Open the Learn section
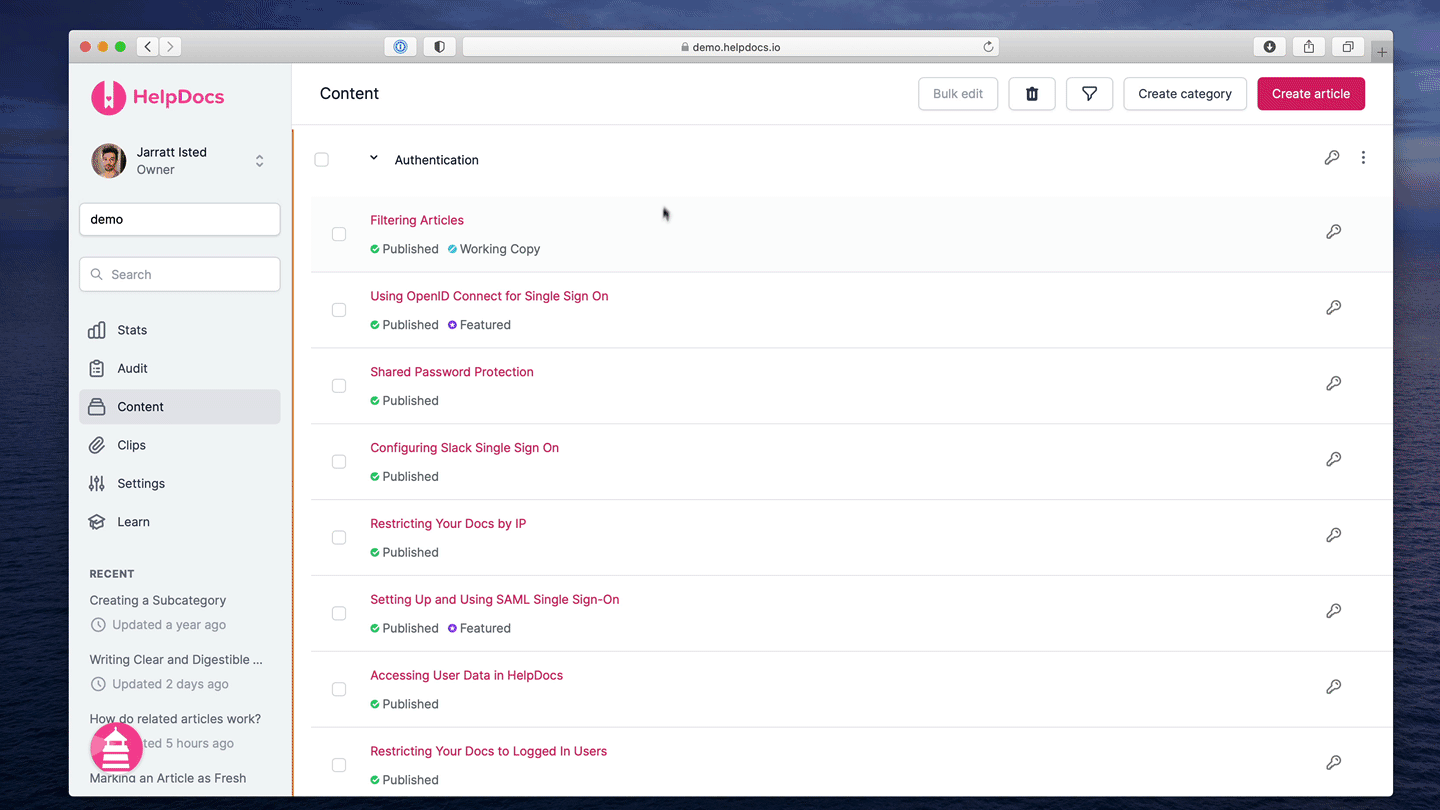1440x810 pixels. coord(180,522)
